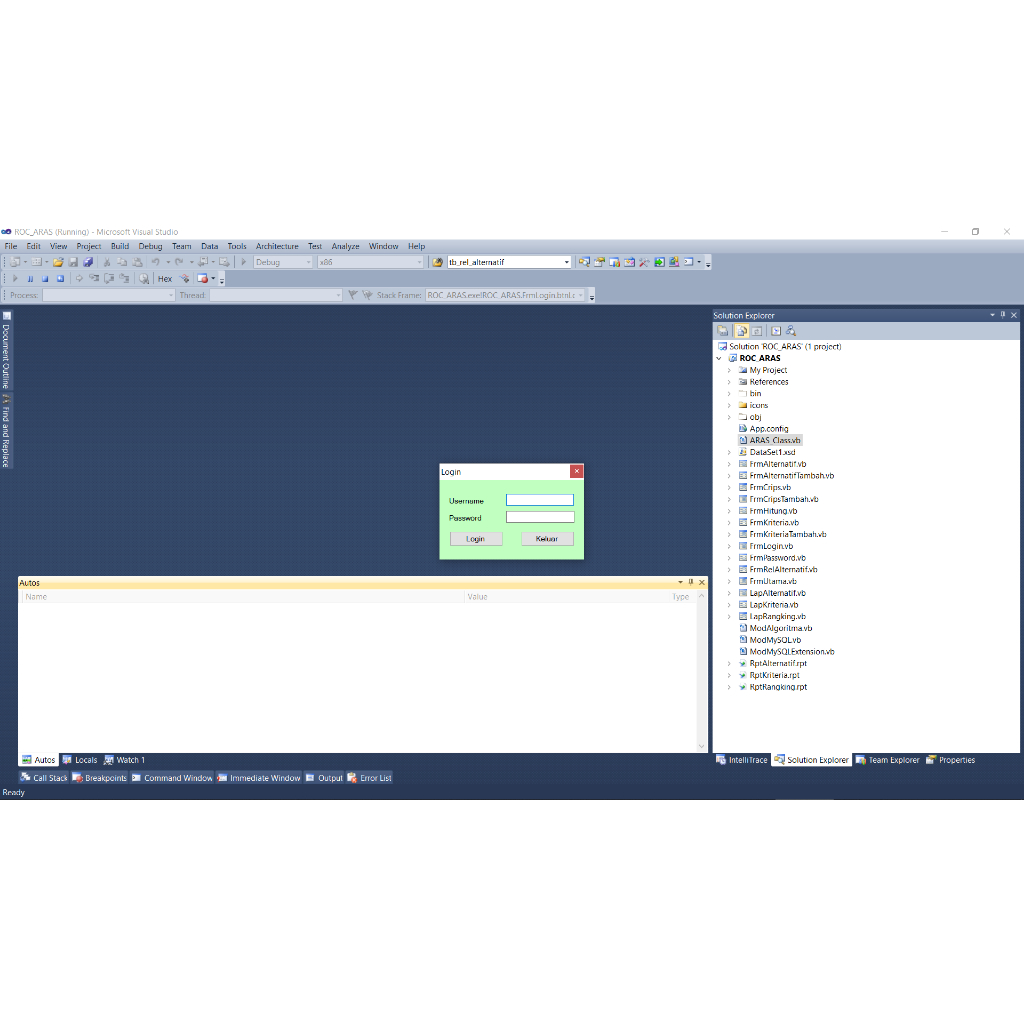
Task: Click the Open File folder icon
Action: pyautogui.click(x=58, y=262)
